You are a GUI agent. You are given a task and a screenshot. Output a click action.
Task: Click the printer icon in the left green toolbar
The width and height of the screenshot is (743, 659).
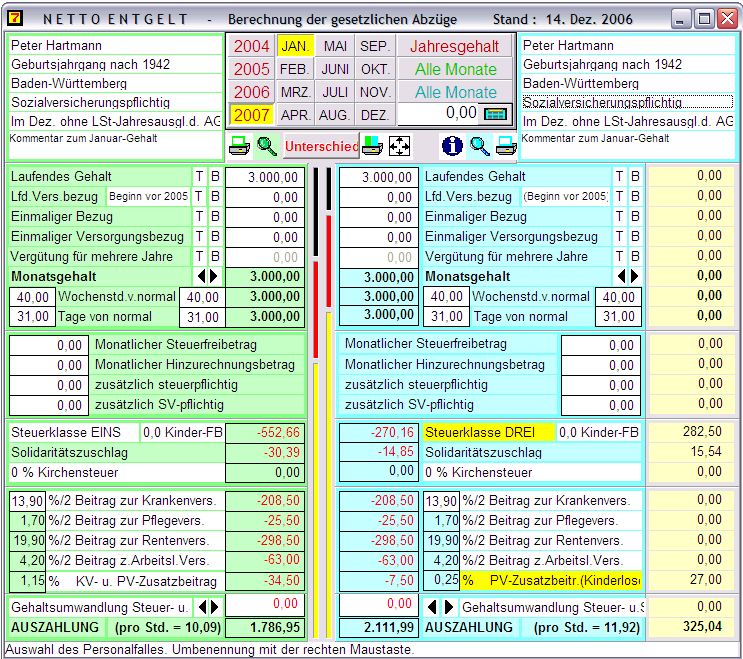pyautogui.click(x=240, y=146)
